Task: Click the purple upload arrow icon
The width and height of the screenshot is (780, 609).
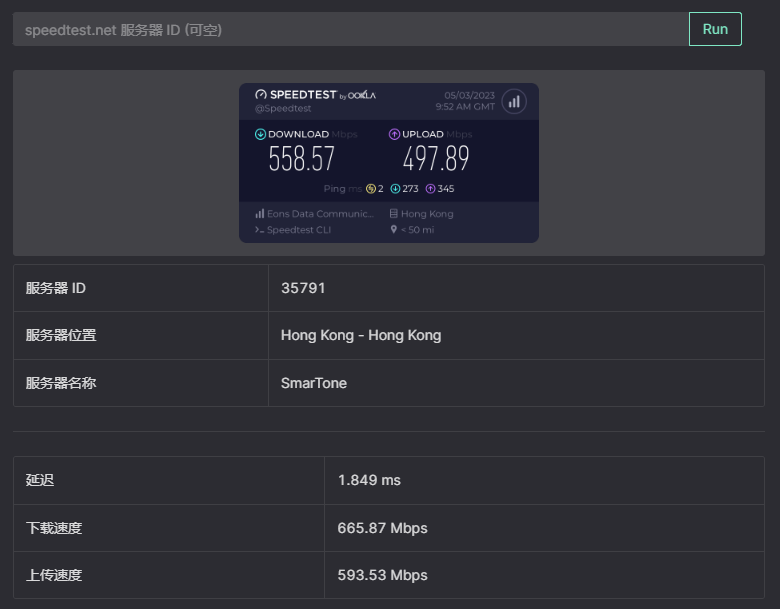Action: pyautogui.click(x=394, y=134)
